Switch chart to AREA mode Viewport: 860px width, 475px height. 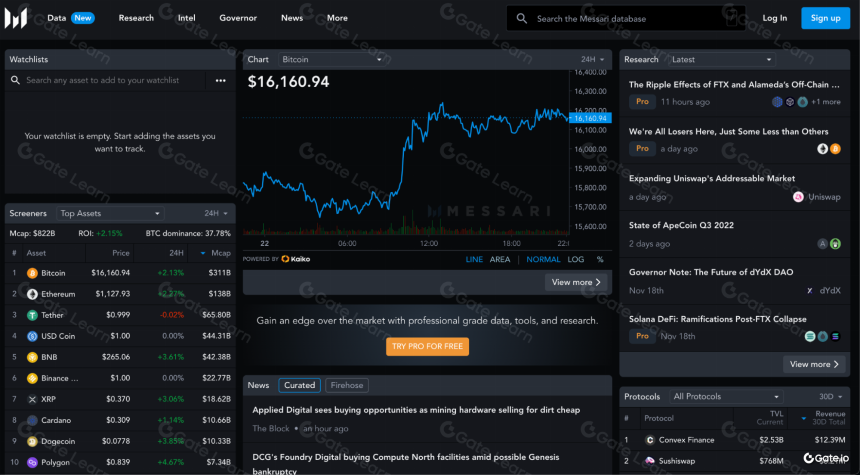point(500,259)
